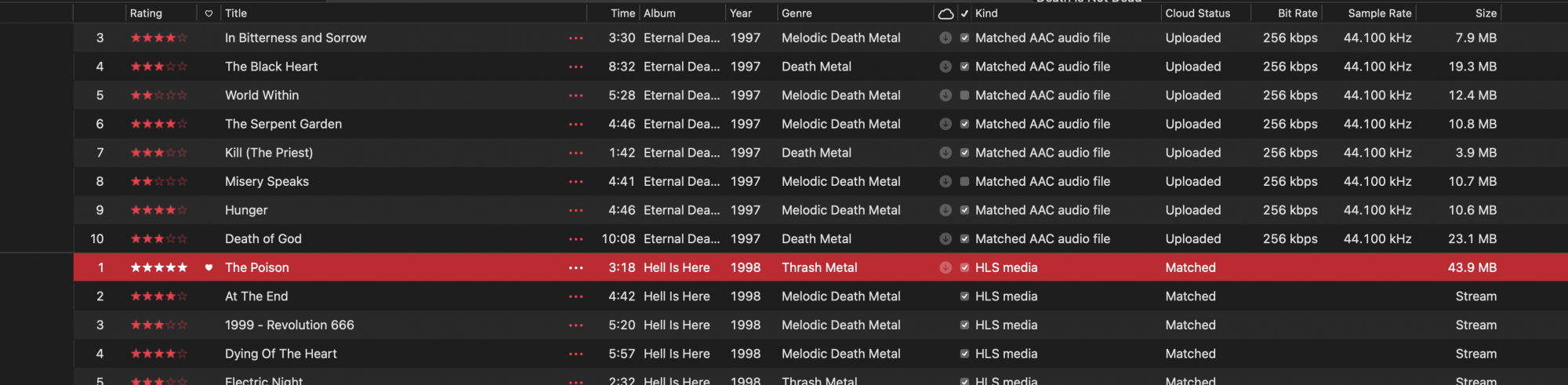Image resolution: width=1568 pixels, height=385 pixels.
Task: Click the download icon for The Poison
Action: pyautogui.click(x=946, y=267)
